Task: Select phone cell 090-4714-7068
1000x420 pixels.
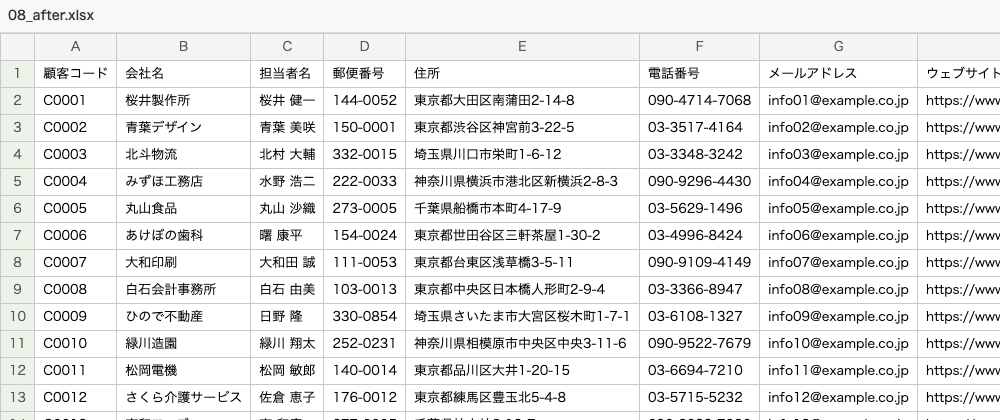Action: pyautogui.click(x=699, y=101)
